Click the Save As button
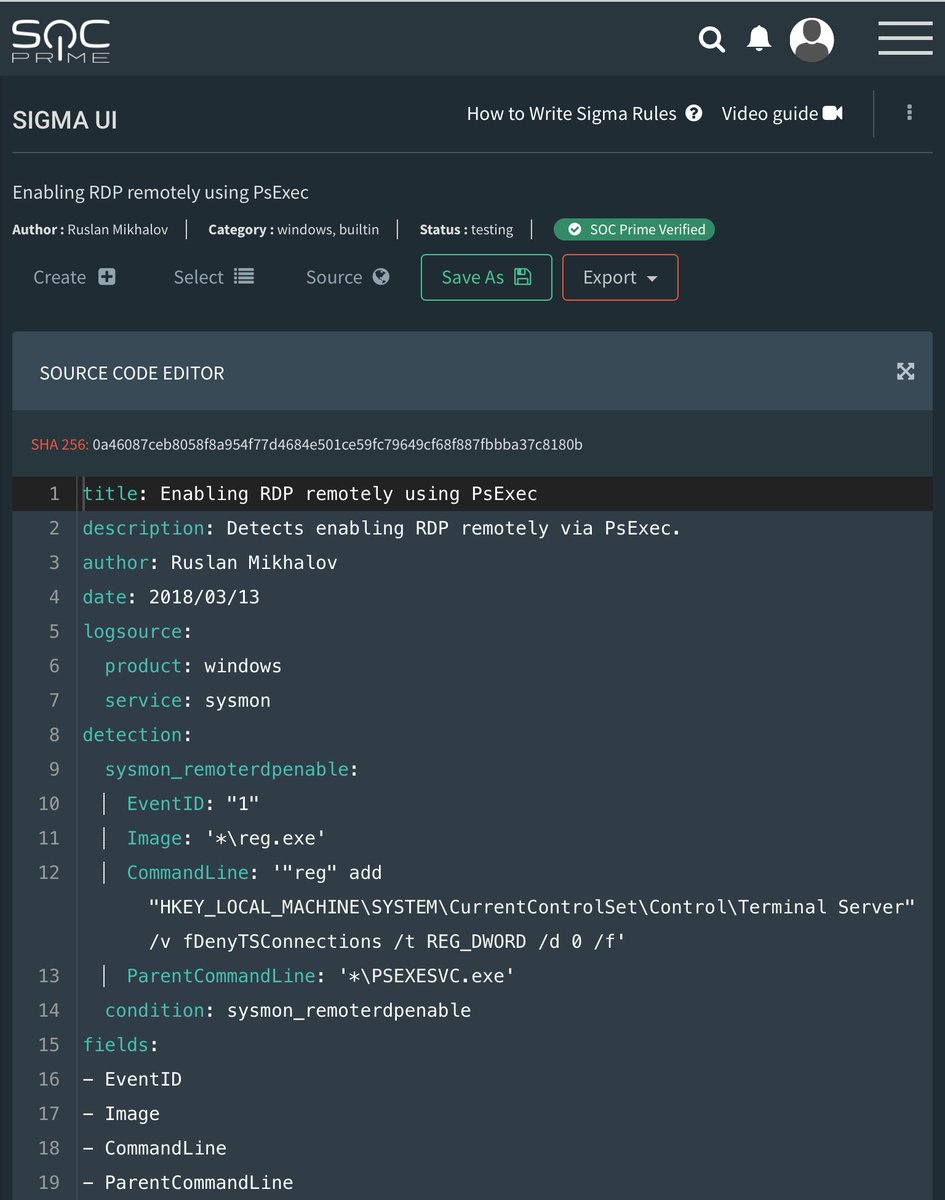Viewport: 945px width, 1200px height. pos(486,277)
